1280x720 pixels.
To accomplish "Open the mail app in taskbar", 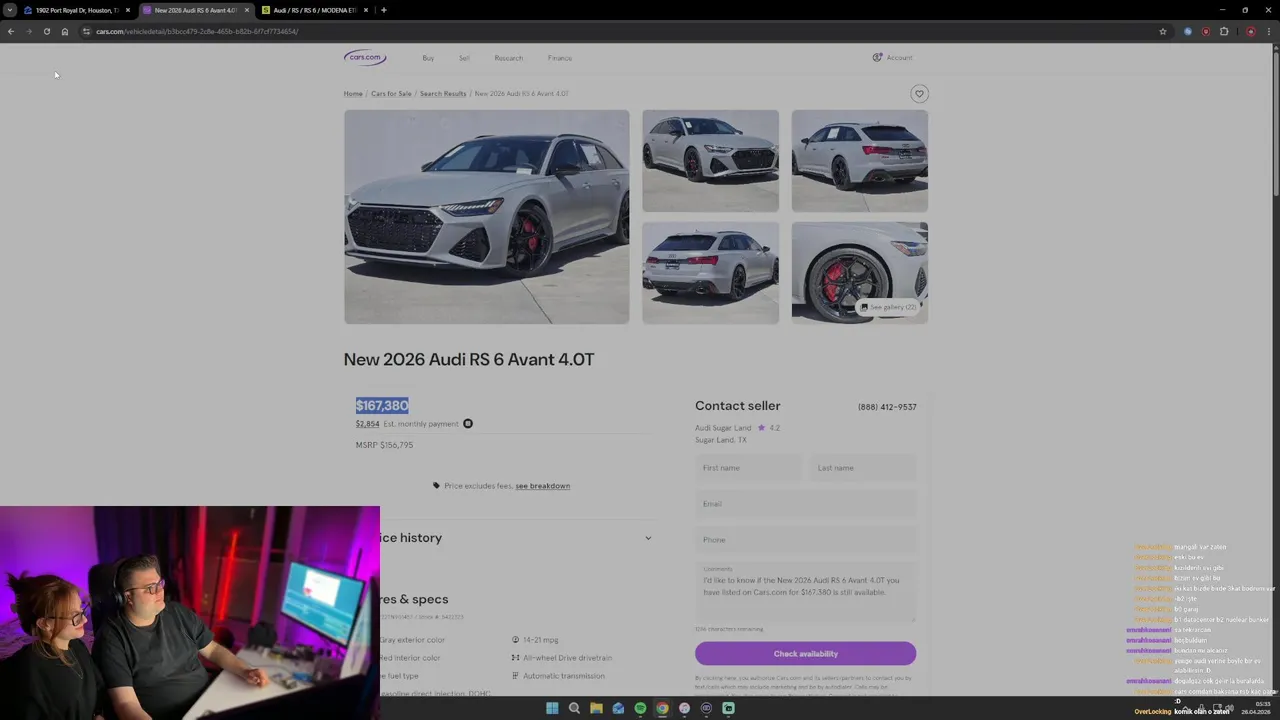I will [618, 708].
